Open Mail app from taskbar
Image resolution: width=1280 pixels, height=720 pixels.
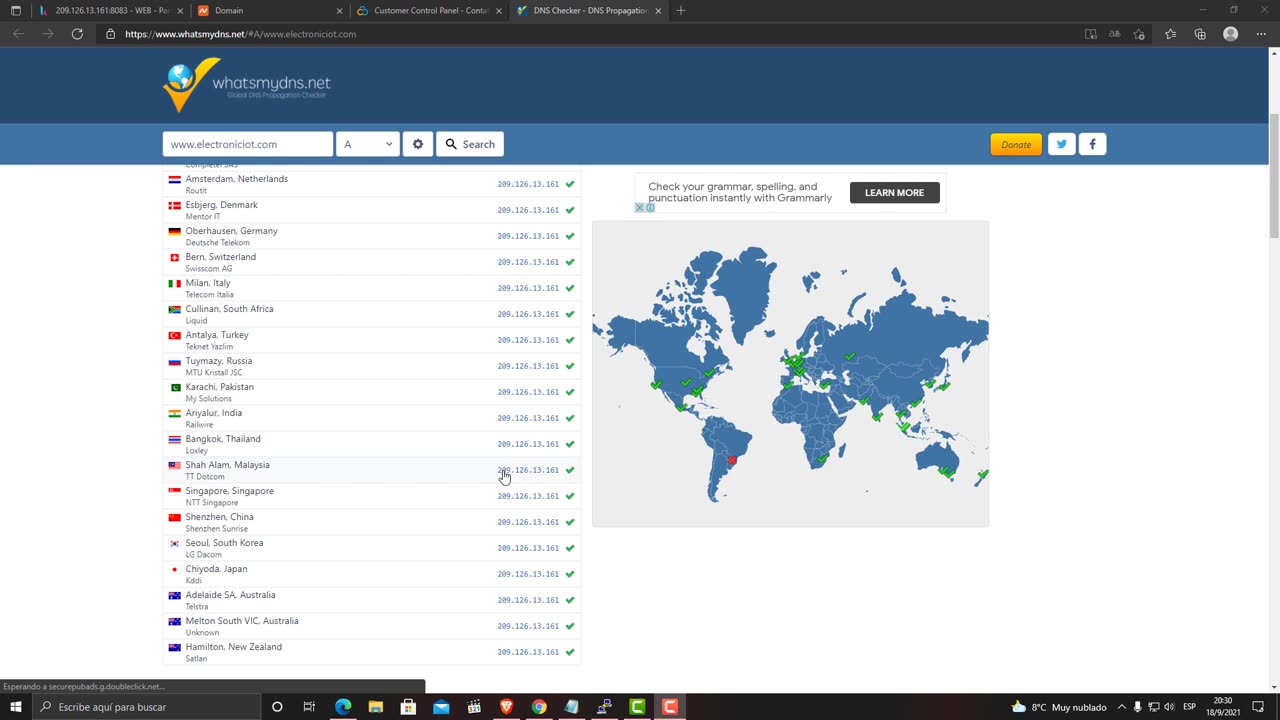pos(441,707)
